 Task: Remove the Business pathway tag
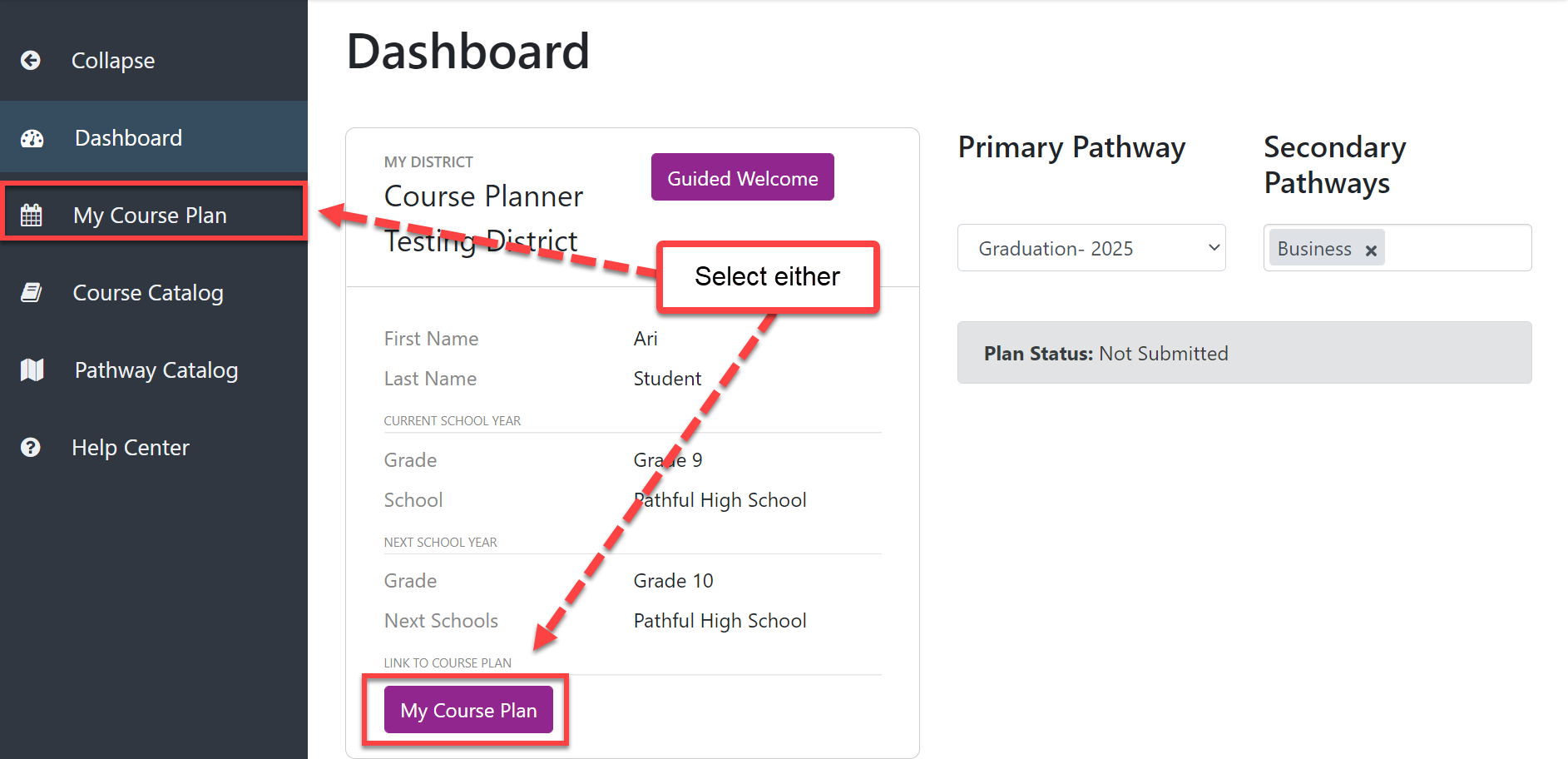pos(1371,251)
